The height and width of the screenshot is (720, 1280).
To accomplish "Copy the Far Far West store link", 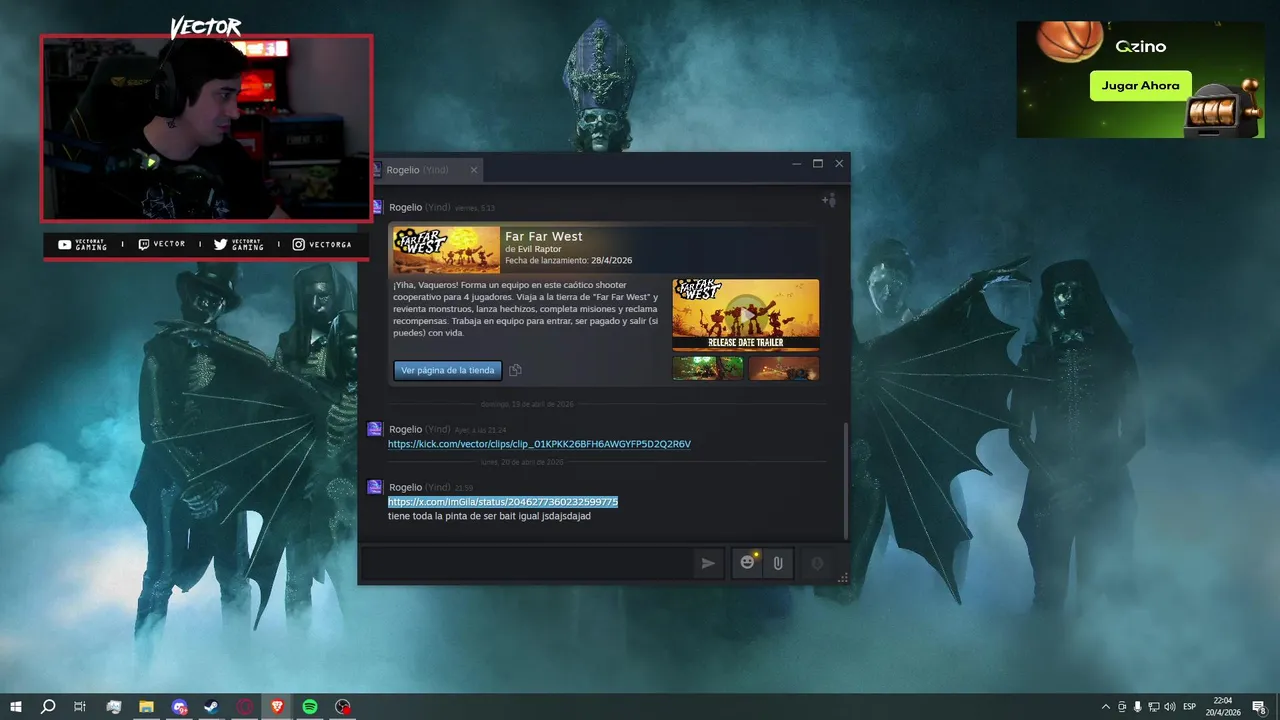I will [x=515, y=370].
